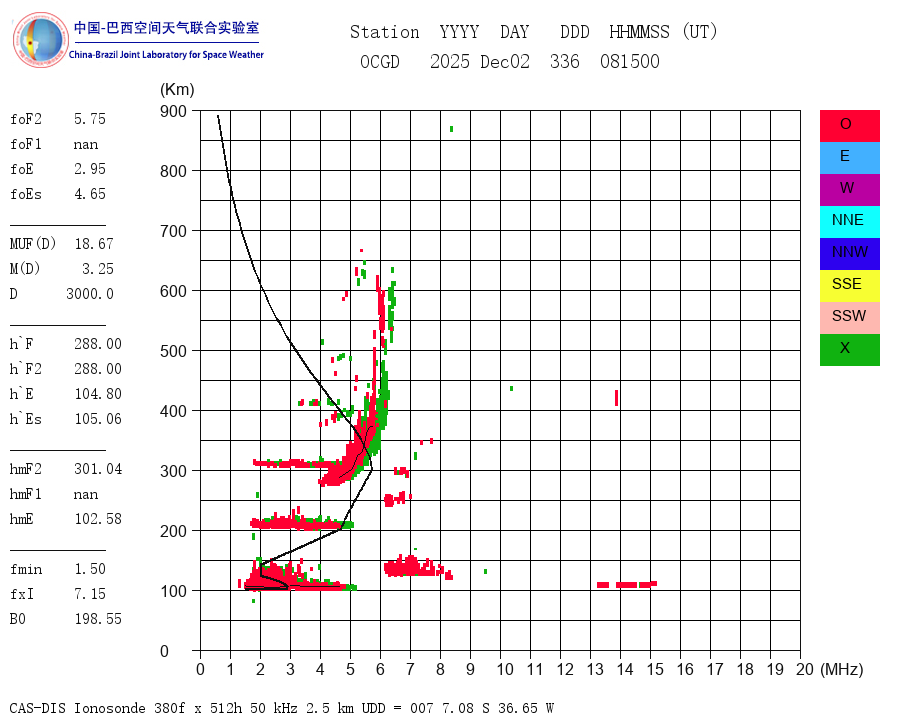The image size is (900, 720).
Task: Click the h`F2 label
Action: (26, 369)
